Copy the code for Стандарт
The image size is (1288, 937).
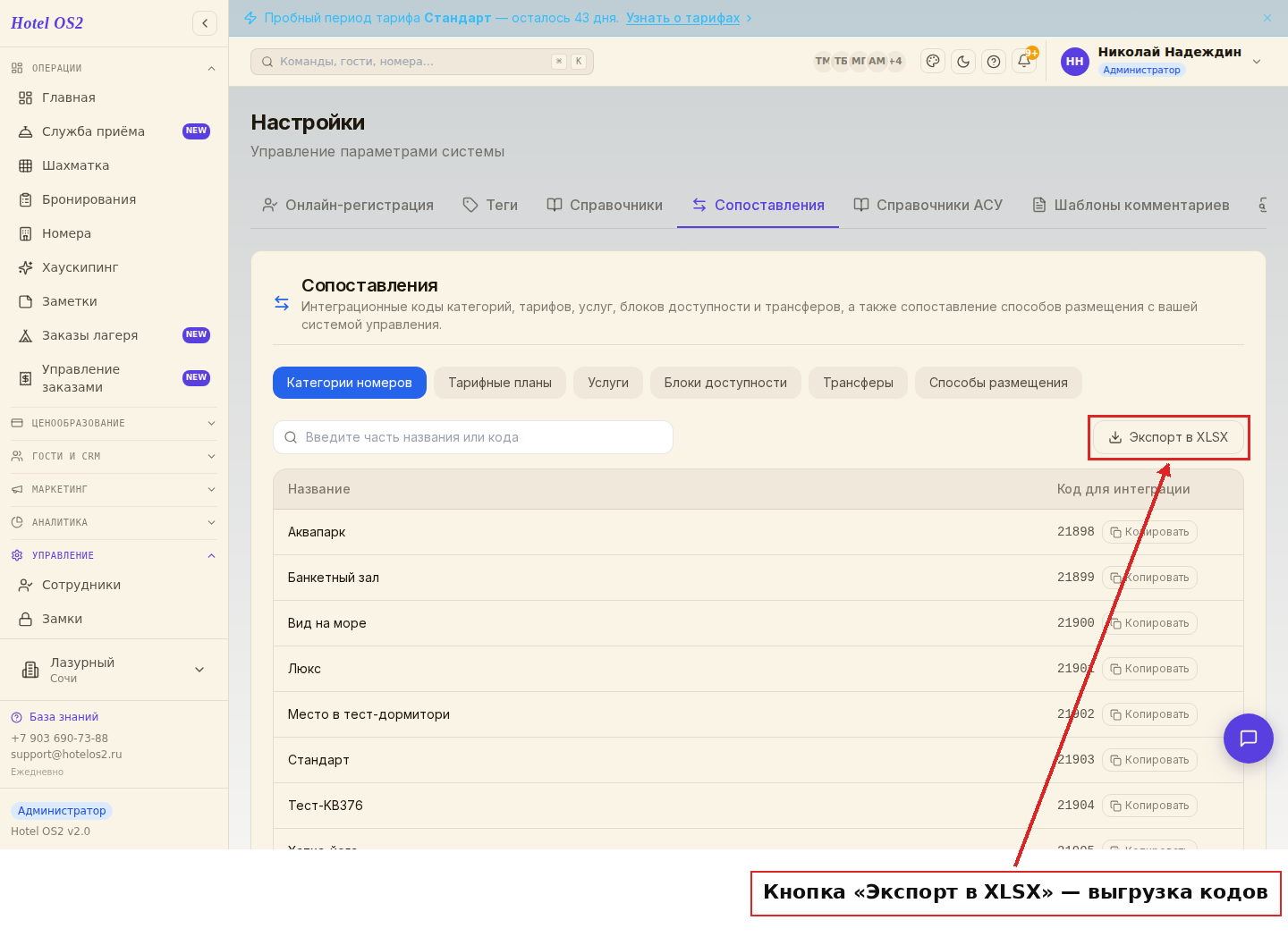tap(1149, 760)
